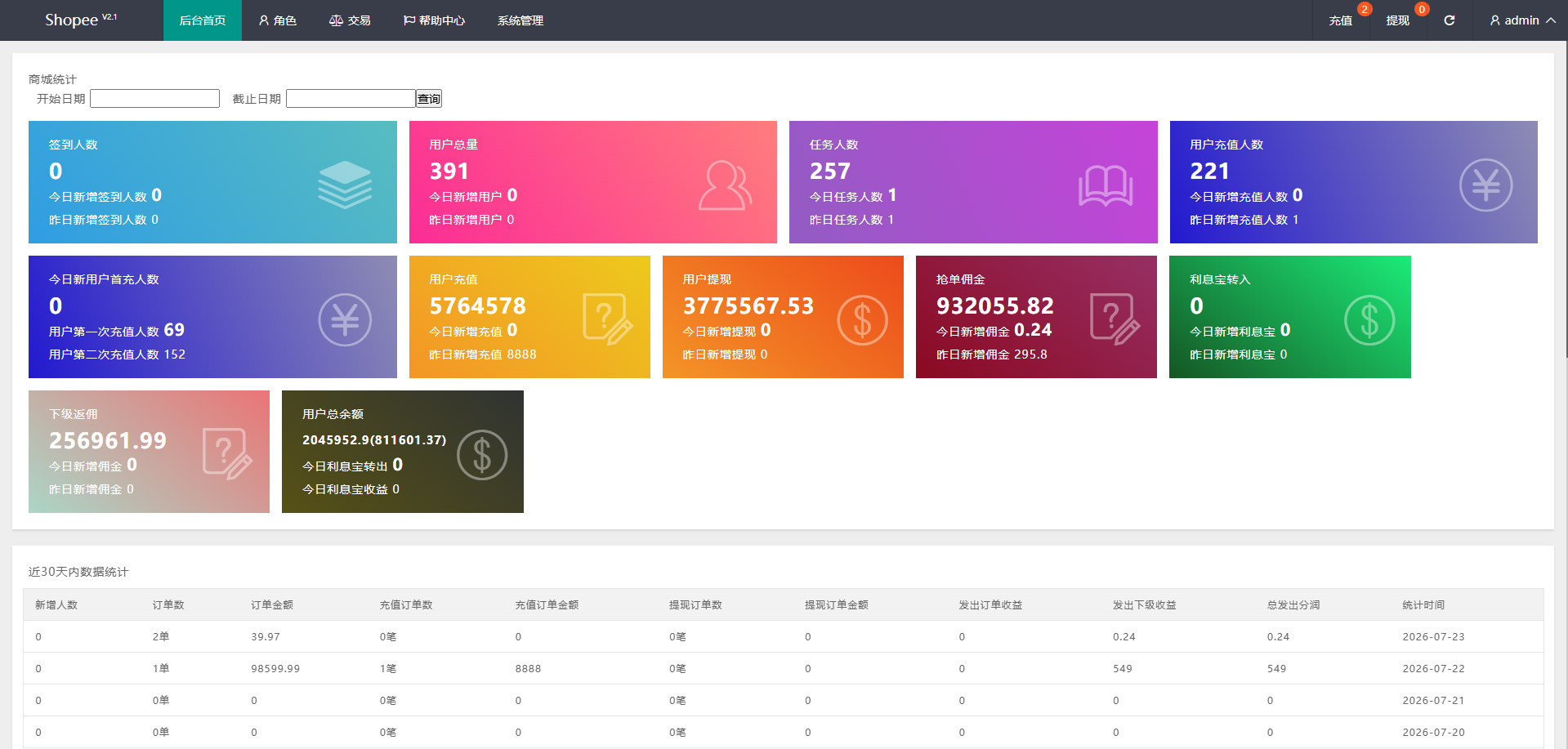Select the 后台首页 tab
Screen dimensions: 1568x749
[203, 20]
